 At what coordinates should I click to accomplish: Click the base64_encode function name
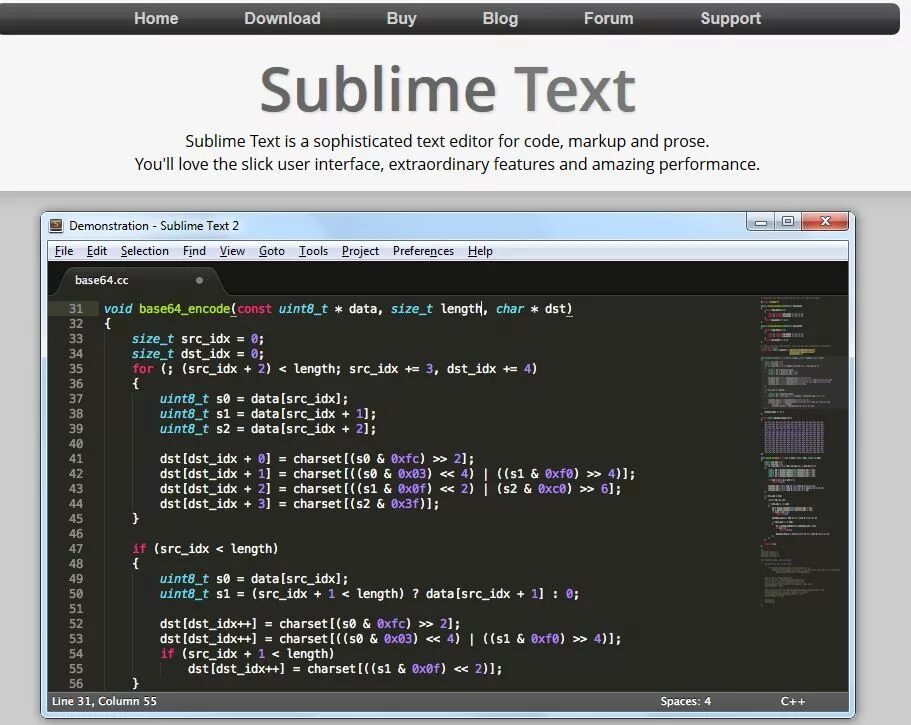pos(185,309)
